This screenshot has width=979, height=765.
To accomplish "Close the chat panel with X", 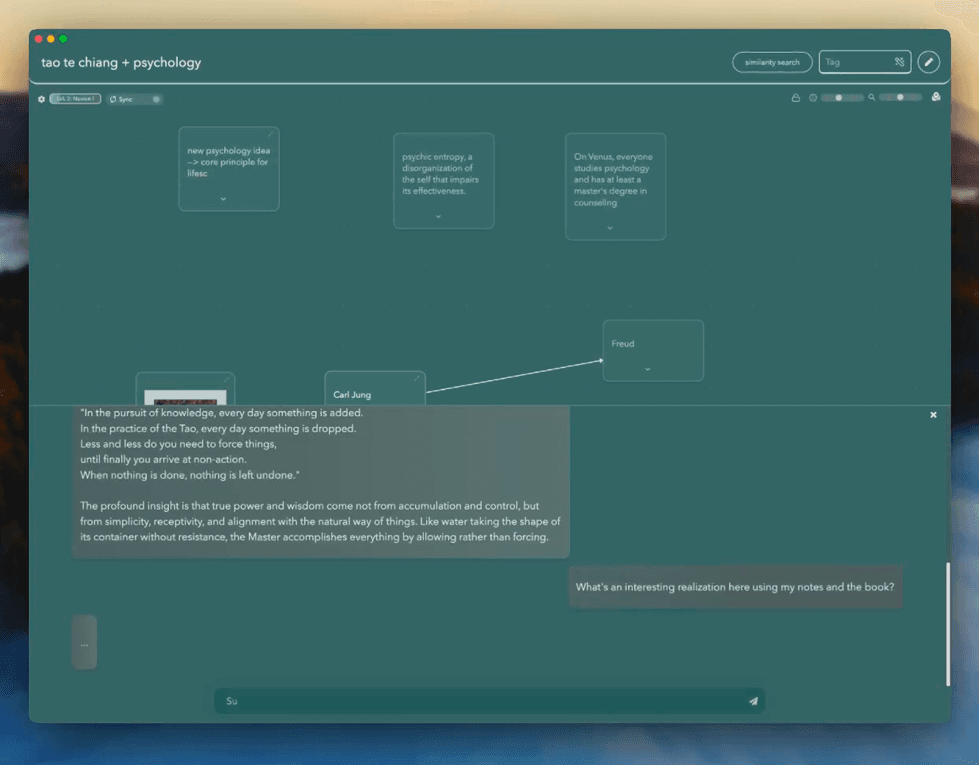I will (x=933, y=415).
